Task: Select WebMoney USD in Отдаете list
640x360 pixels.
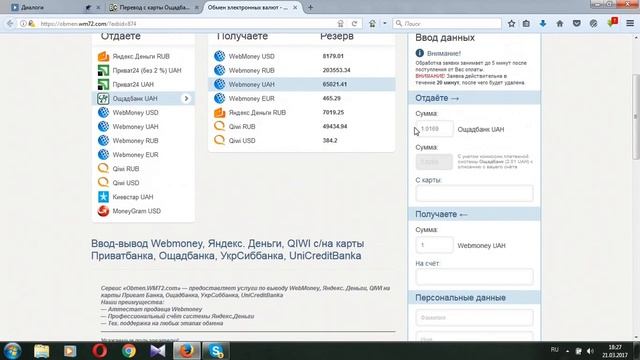Action: pos(143,113)
